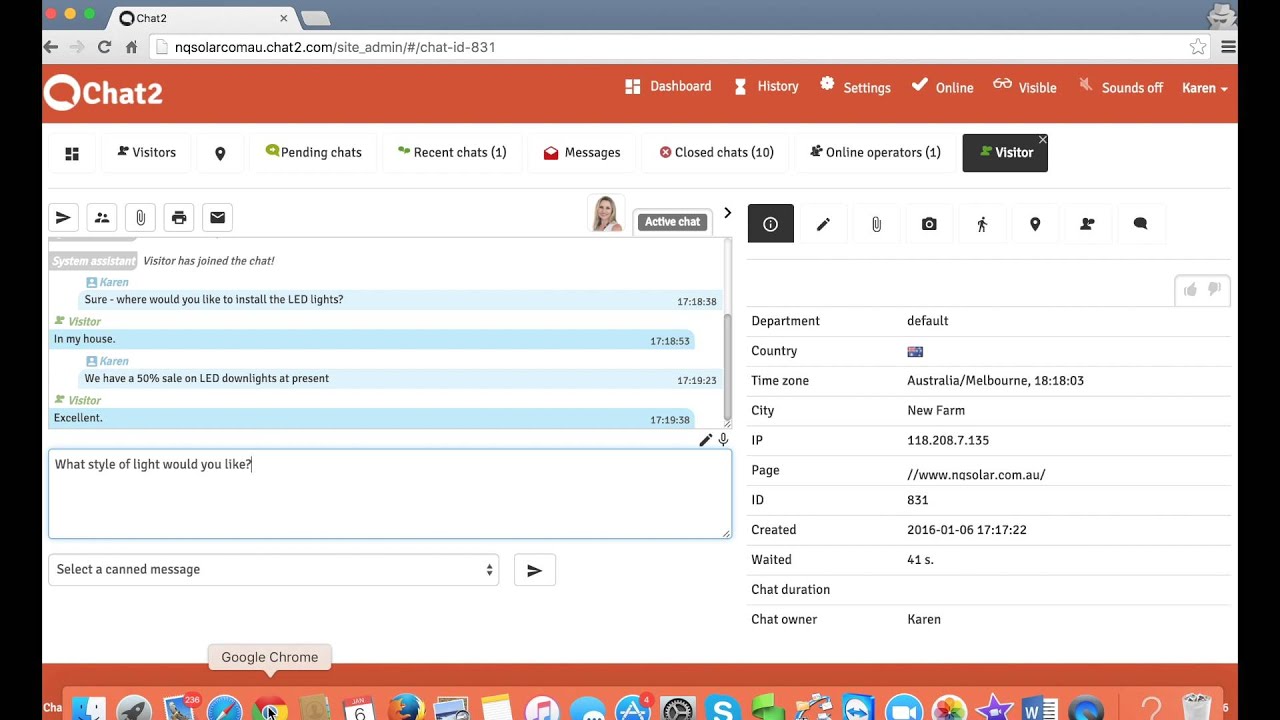1280x720 pixels.
Task: Toggle Online status
Action: tap(942, 87)
